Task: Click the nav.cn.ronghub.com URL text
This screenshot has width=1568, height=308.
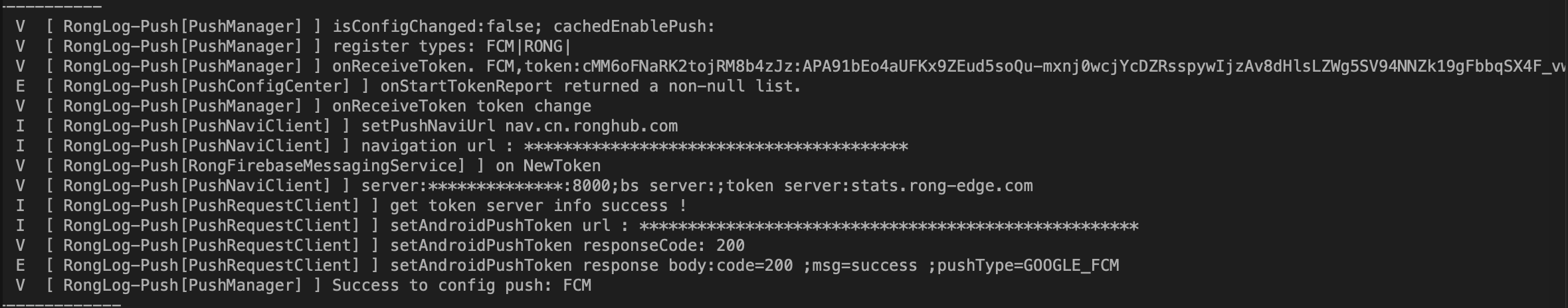Action: point(591,126)
